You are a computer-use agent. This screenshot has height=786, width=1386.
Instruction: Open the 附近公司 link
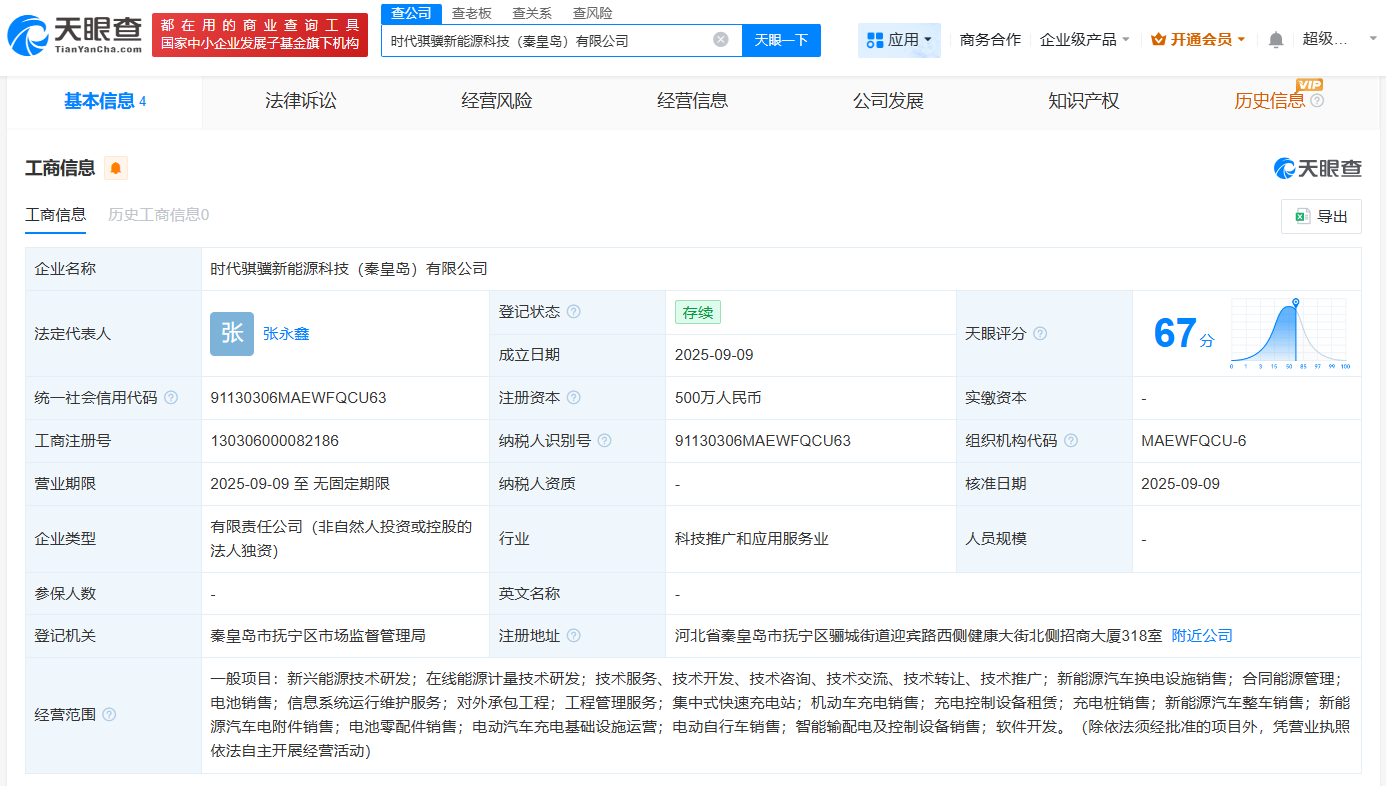(1201, 635)
